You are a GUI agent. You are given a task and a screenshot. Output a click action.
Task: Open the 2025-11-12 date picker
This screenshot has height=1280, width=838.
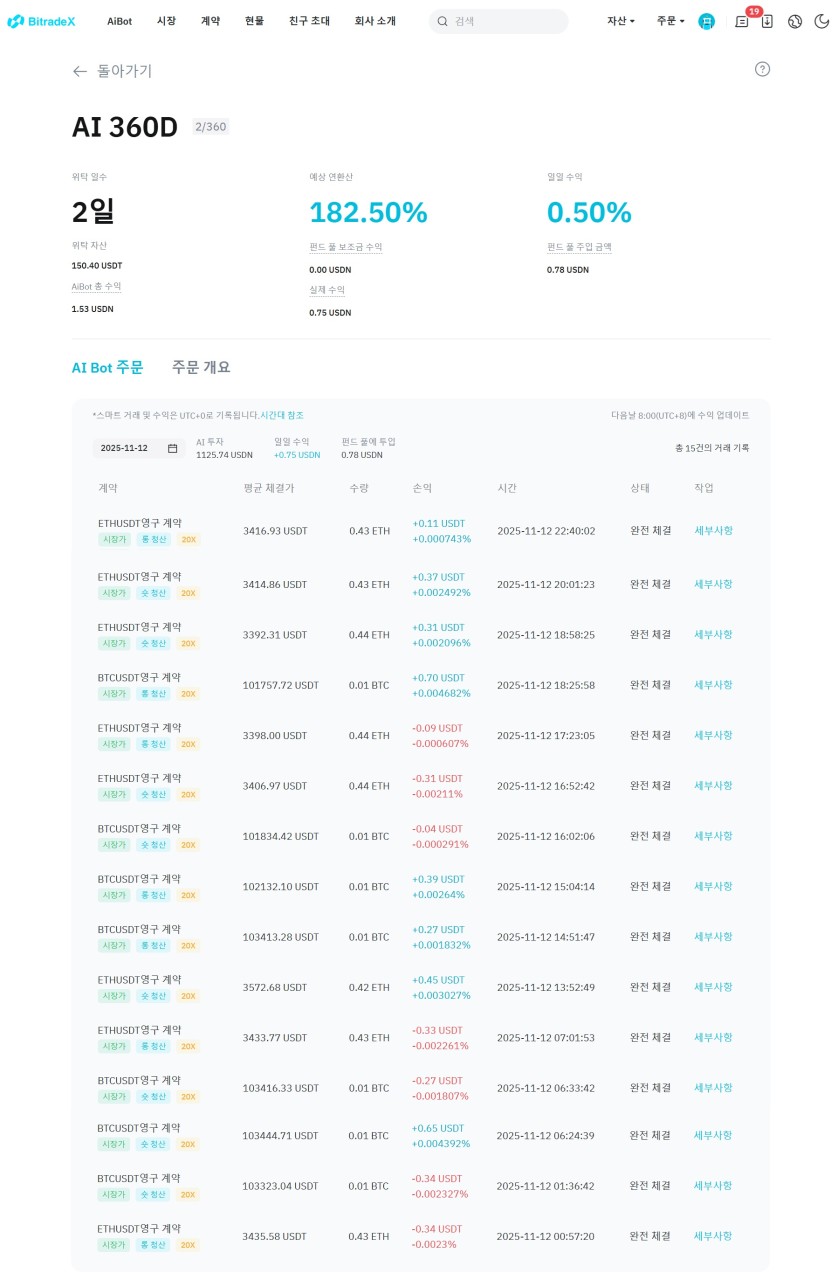[x=126, y=448]
